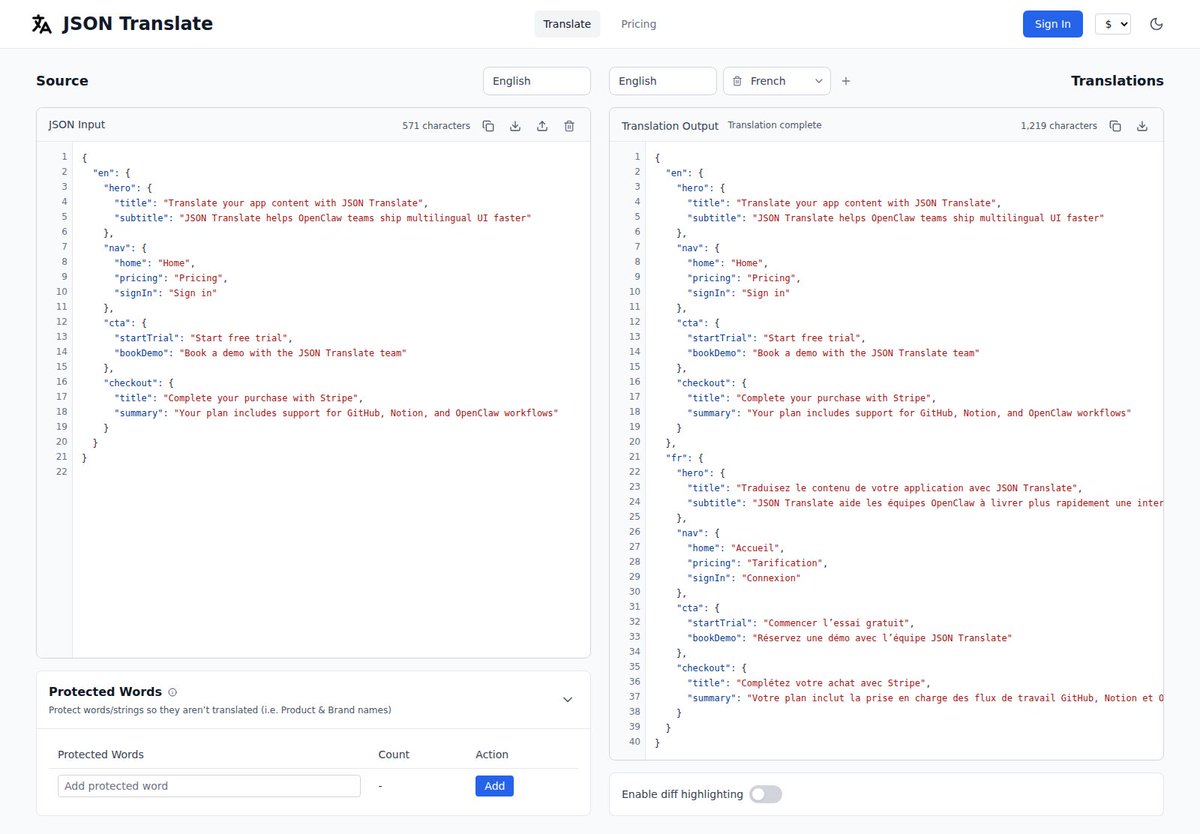Open the Translations English language box

click(663, 81)
